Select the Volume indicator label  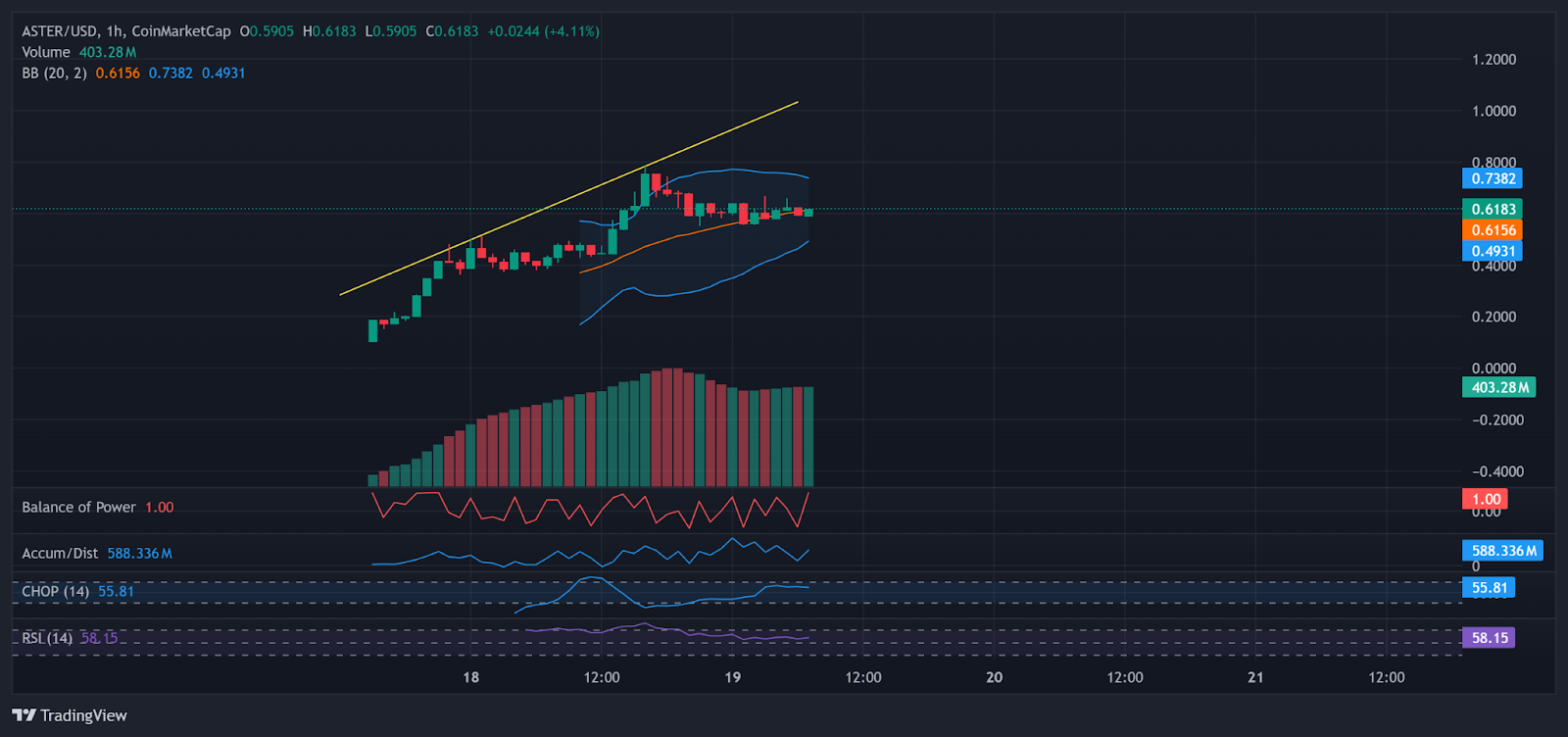coord(46,52)
